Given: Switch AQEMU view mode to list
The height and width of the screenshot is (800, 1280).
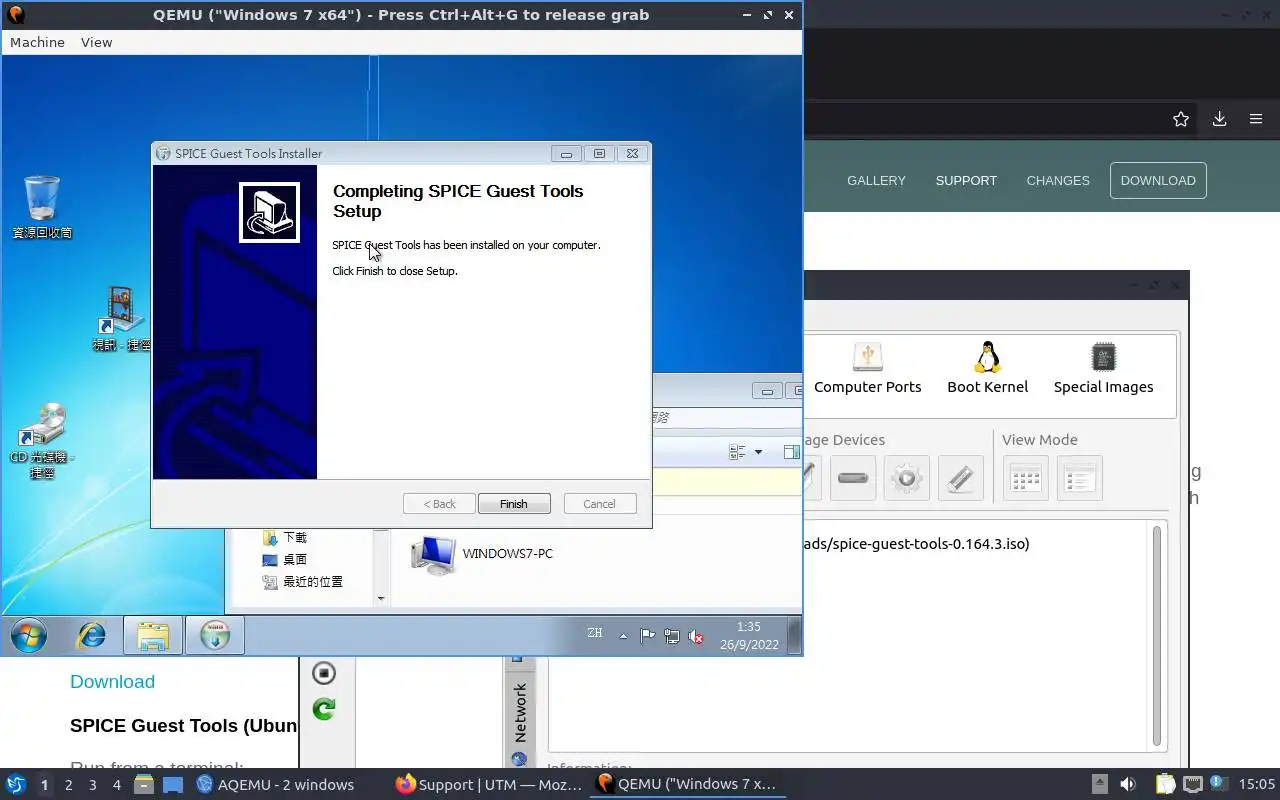Looking at the screenshot, I should point(1080,478).
